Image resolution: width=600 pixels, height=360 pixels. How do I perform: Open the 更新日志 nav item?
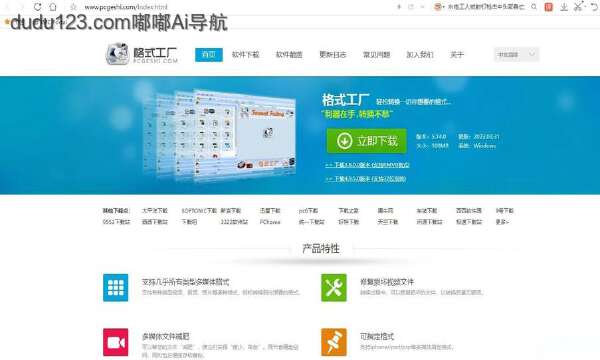[333, 55]
